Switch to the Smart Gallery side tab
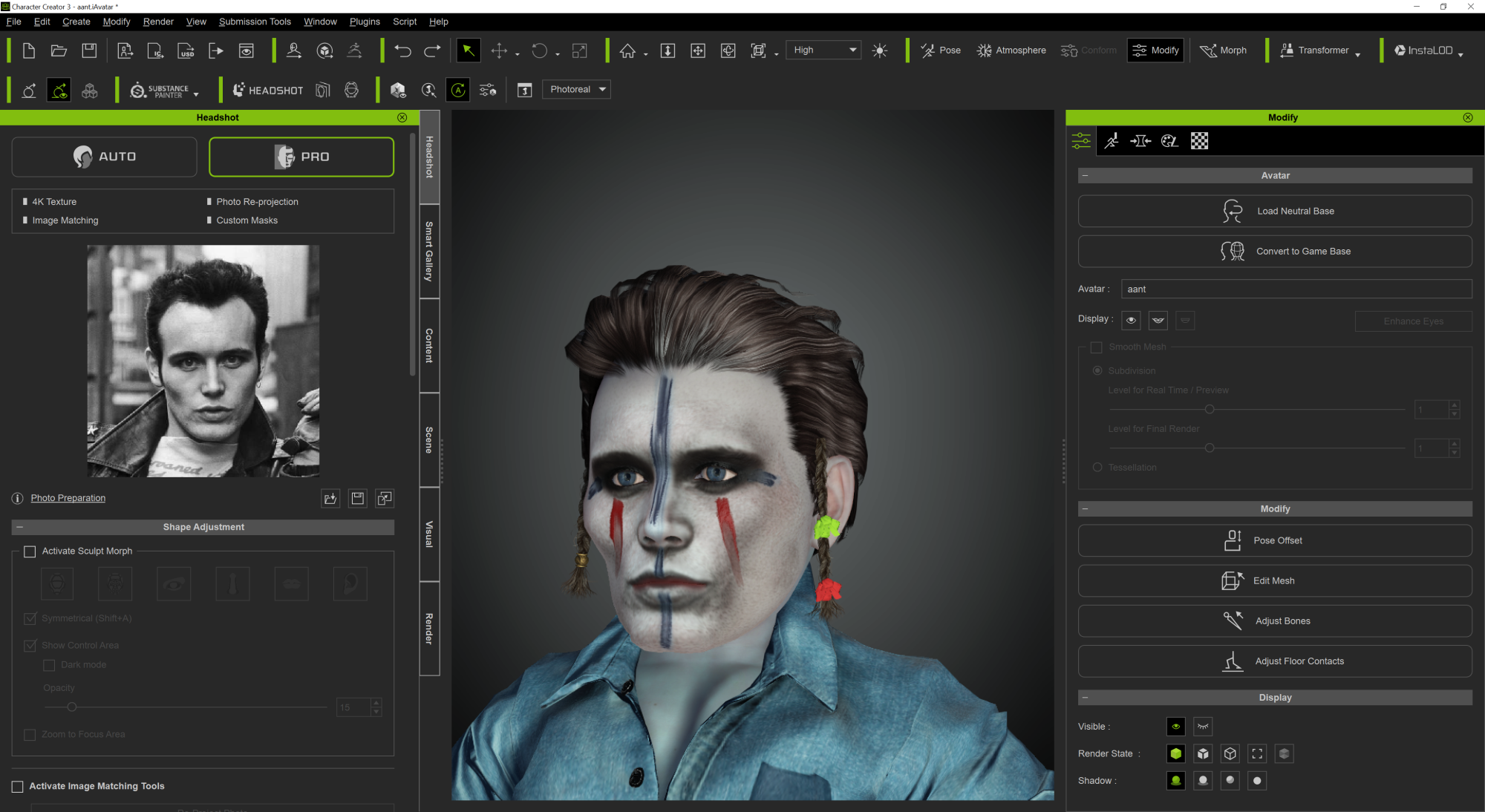The height and width of the screenshot is (812, 1485). 429,252
